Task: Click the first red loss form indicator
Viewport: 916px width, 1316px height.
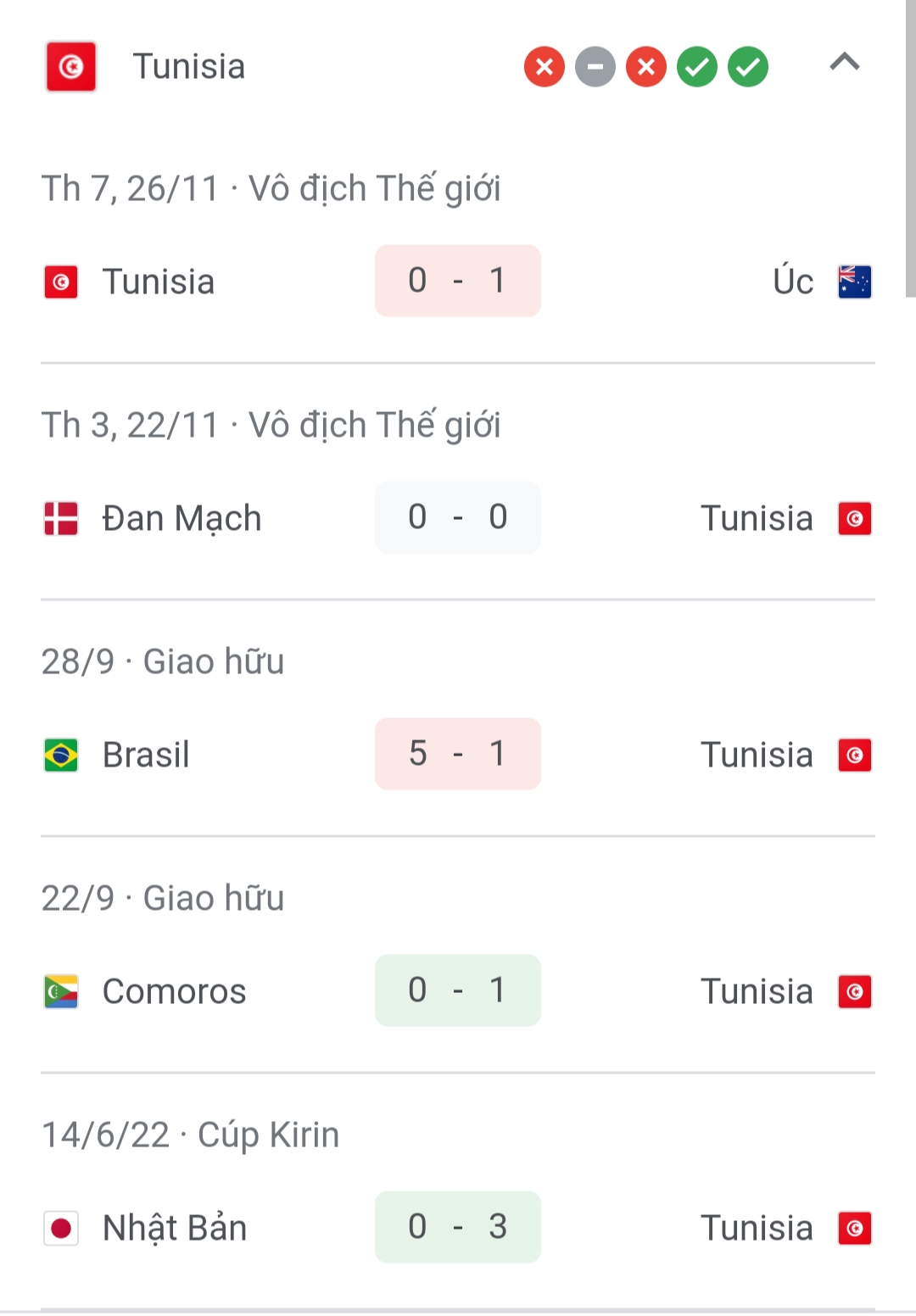Action: pos(545,67)
